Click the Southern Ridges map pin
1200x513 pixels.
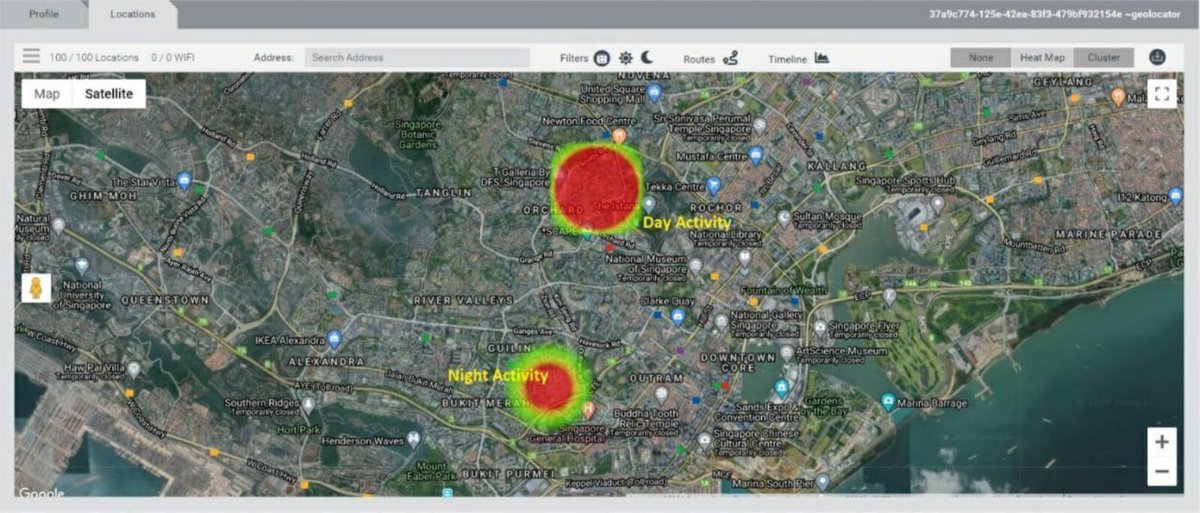(309, 405)
